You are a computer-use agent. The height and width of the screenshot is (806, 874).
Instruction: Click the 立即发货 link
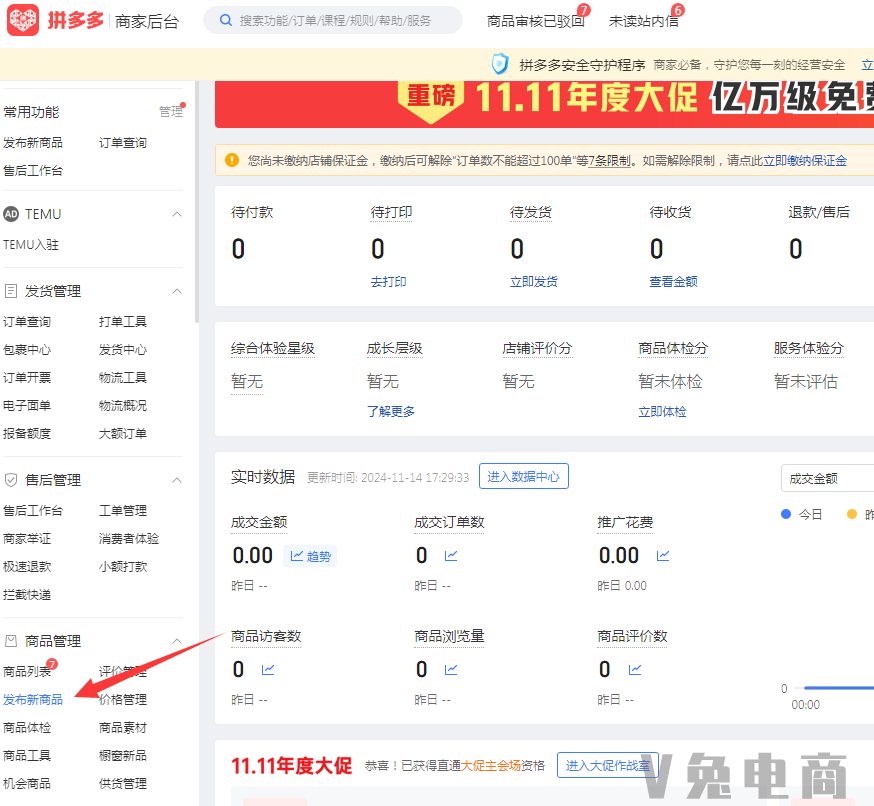click(534, 282)
